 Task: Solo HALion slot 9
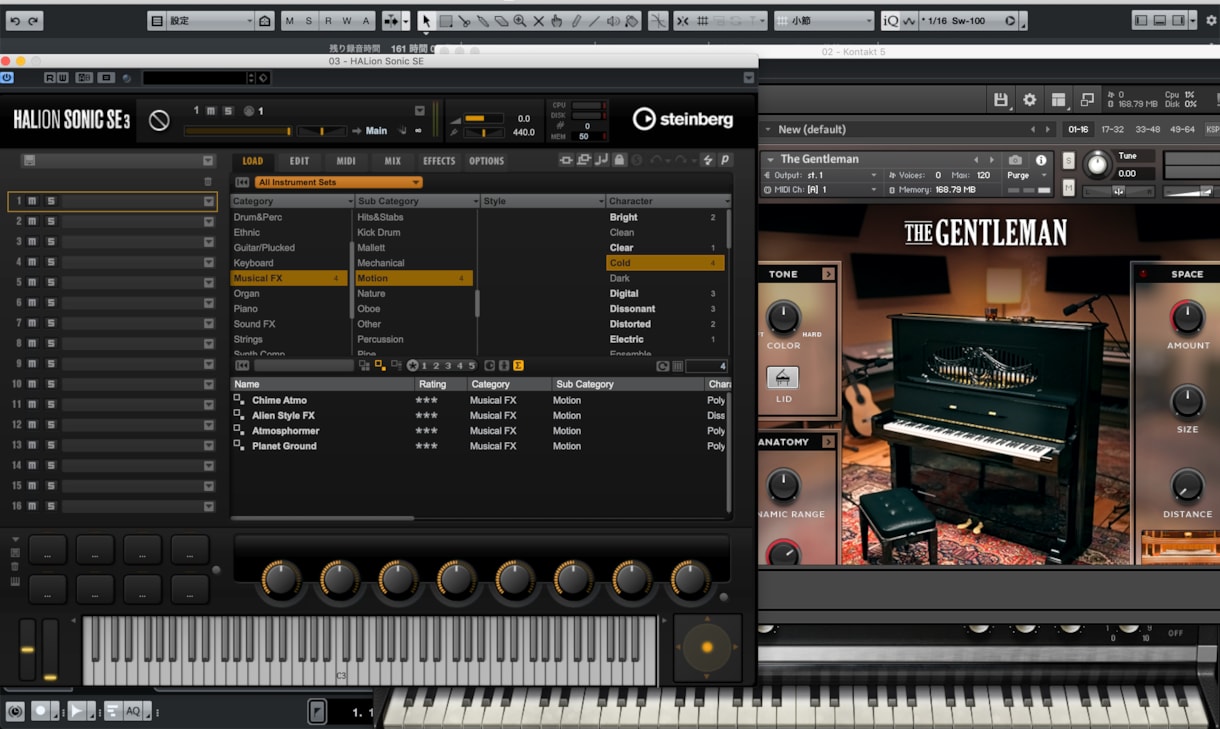(x=50, y=364)
